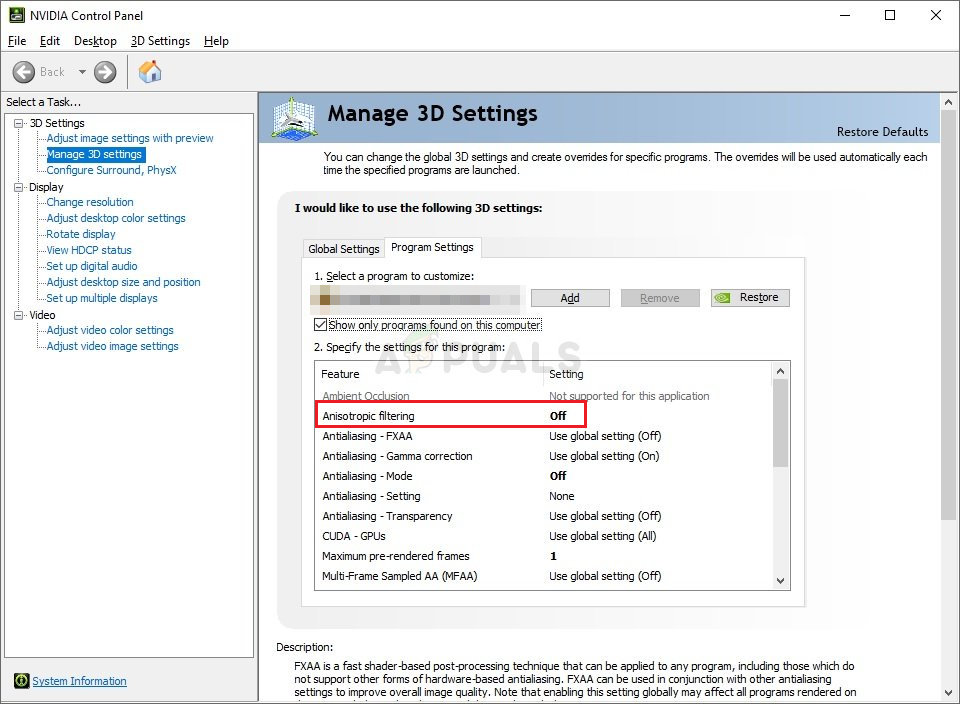Switch to the Global Settings tab
Image resolution: width=960 pixels, height=704 pixels.
click(343, 249)
